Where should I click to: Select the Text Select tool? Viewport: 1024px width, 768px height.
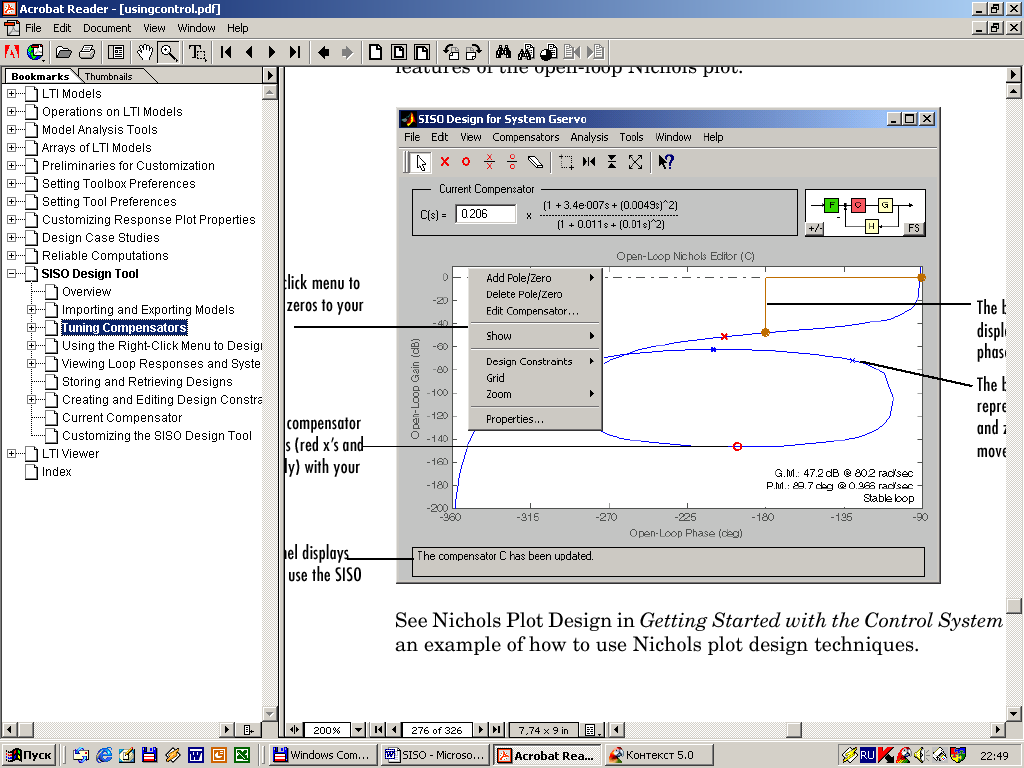click(x=197, y=52)
